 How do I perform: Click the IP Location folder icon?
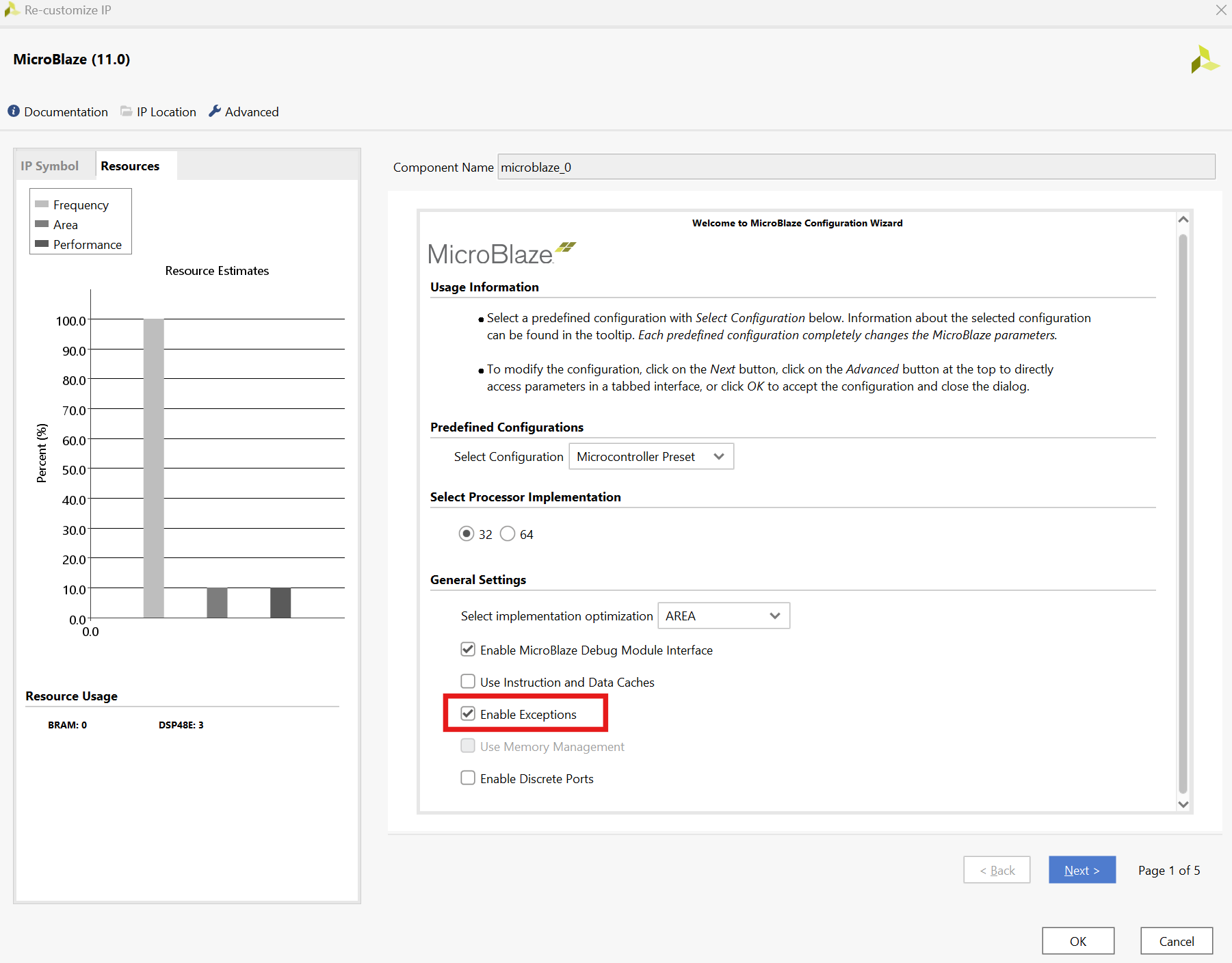pos(127,111)
